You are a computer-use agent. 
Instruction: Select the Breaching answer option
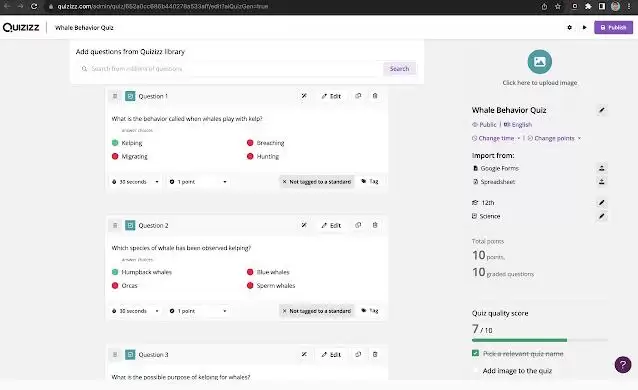[x=265, y=143]
